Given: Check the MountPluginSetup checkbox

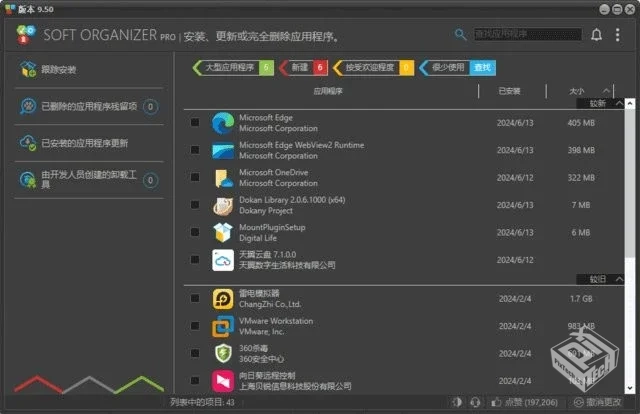Looking at the screenshot, I should click(195, 232).
